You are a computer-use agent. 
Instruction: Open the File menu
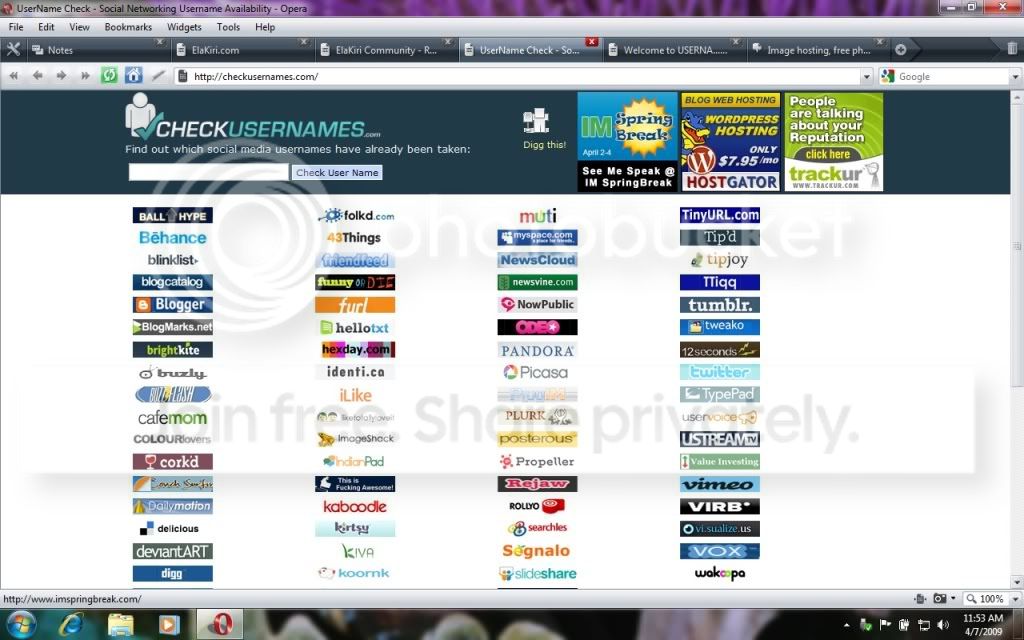tap(16, 27)
